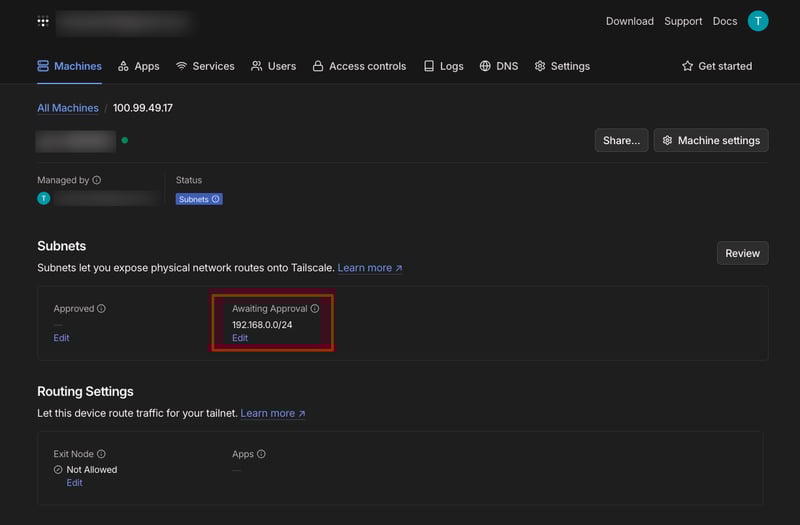The height and width of the screenshot is (525, 800).
Task: Open the user avatar menu
Action: [758, 21]
